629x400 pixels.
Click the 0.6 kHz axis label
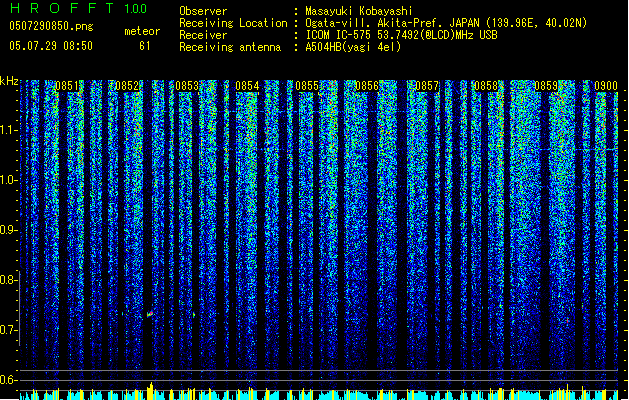point(8,380)
